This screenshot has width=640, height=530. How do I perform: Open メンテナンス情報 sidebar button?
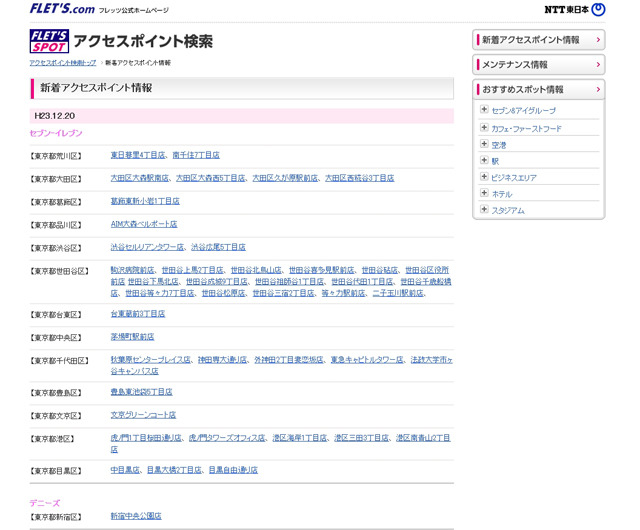pyautogui.click(x=539, y=65)
